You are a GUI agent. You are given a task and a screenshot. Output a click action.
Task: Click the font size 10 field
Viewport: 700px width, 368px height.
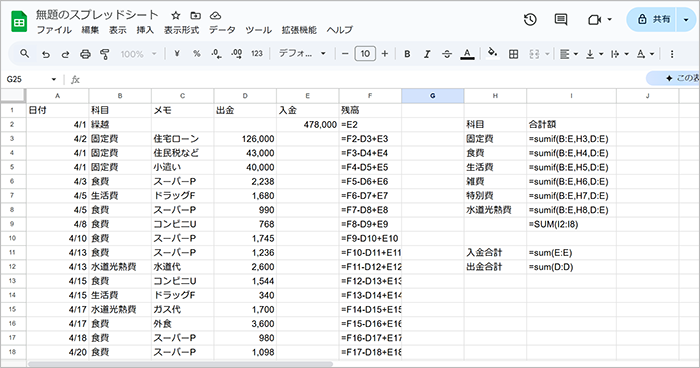tap(365, 54)
